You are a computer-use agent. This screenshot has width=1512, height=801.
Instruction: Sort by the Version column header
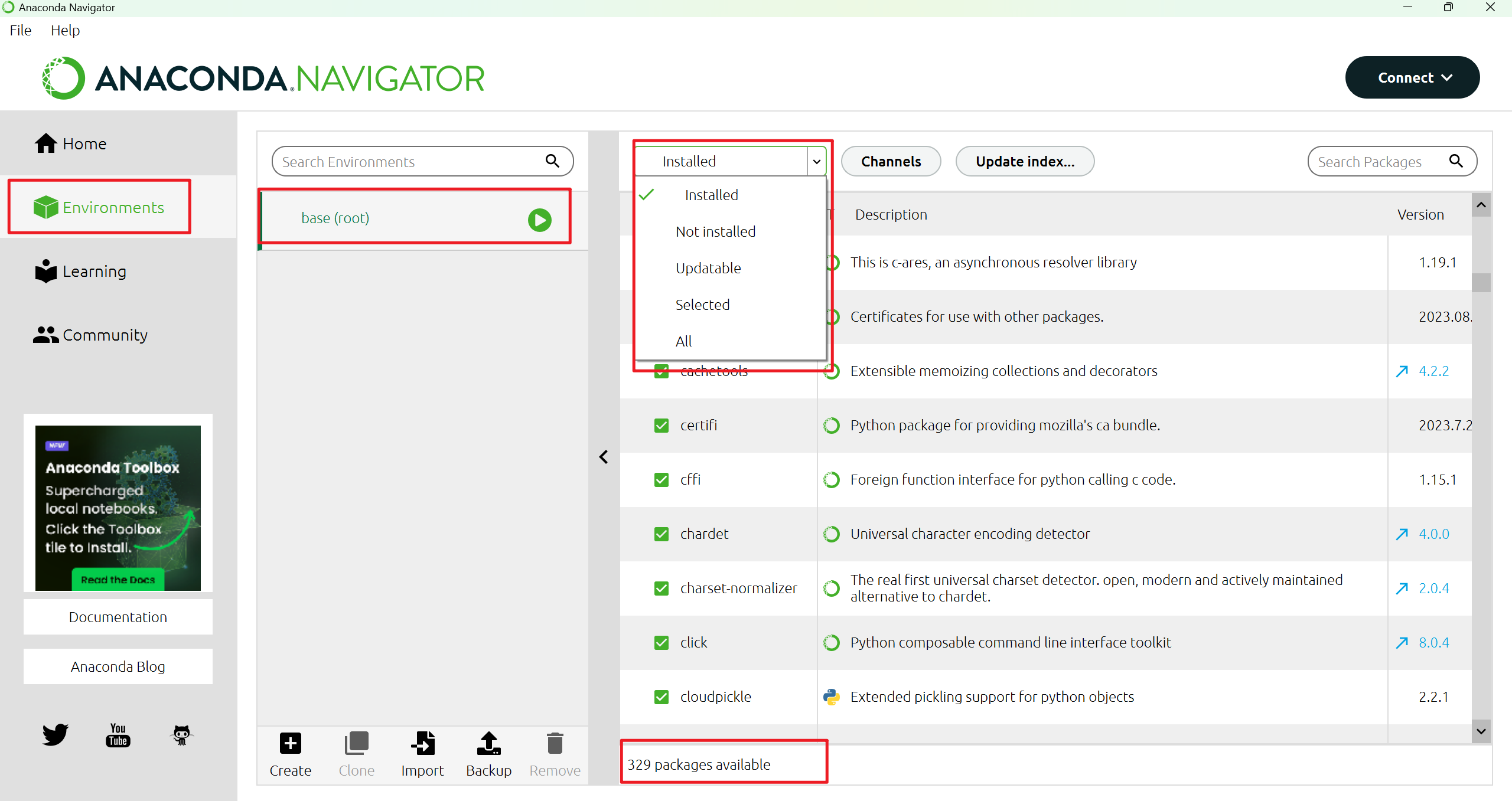[x=1420, y=214]
